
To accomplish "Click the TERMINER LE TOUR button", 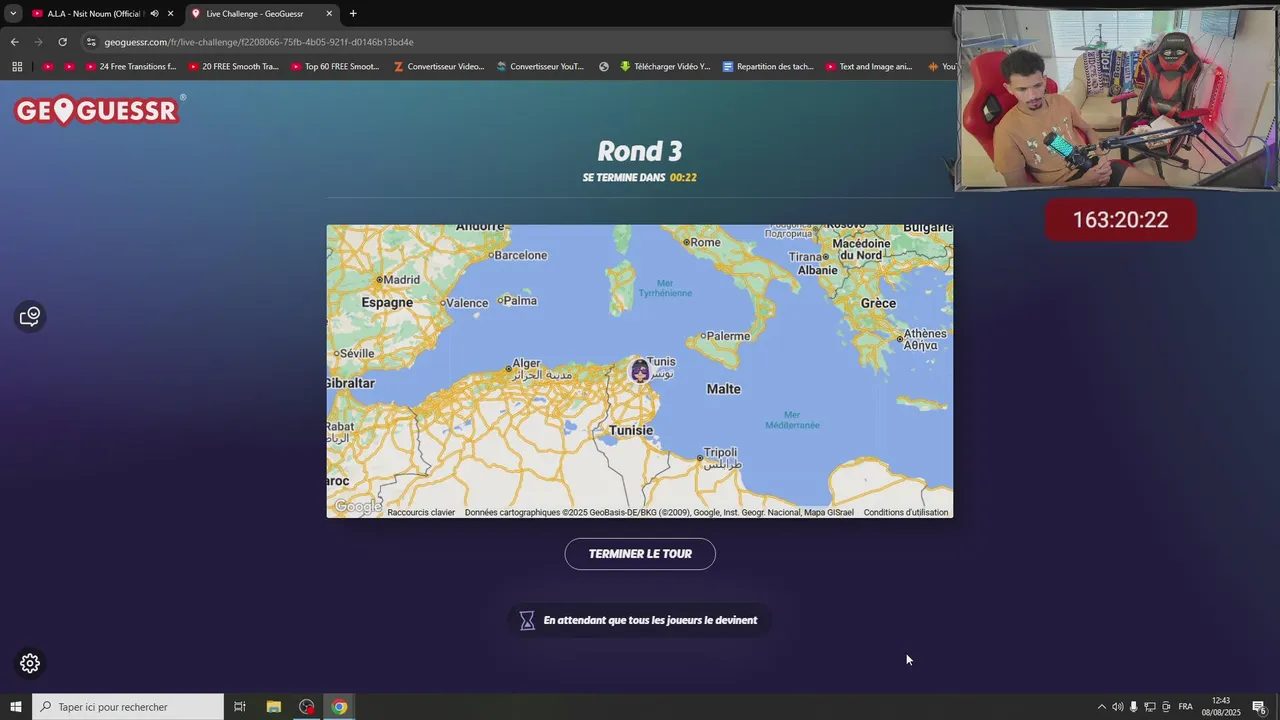I will 640,554.
